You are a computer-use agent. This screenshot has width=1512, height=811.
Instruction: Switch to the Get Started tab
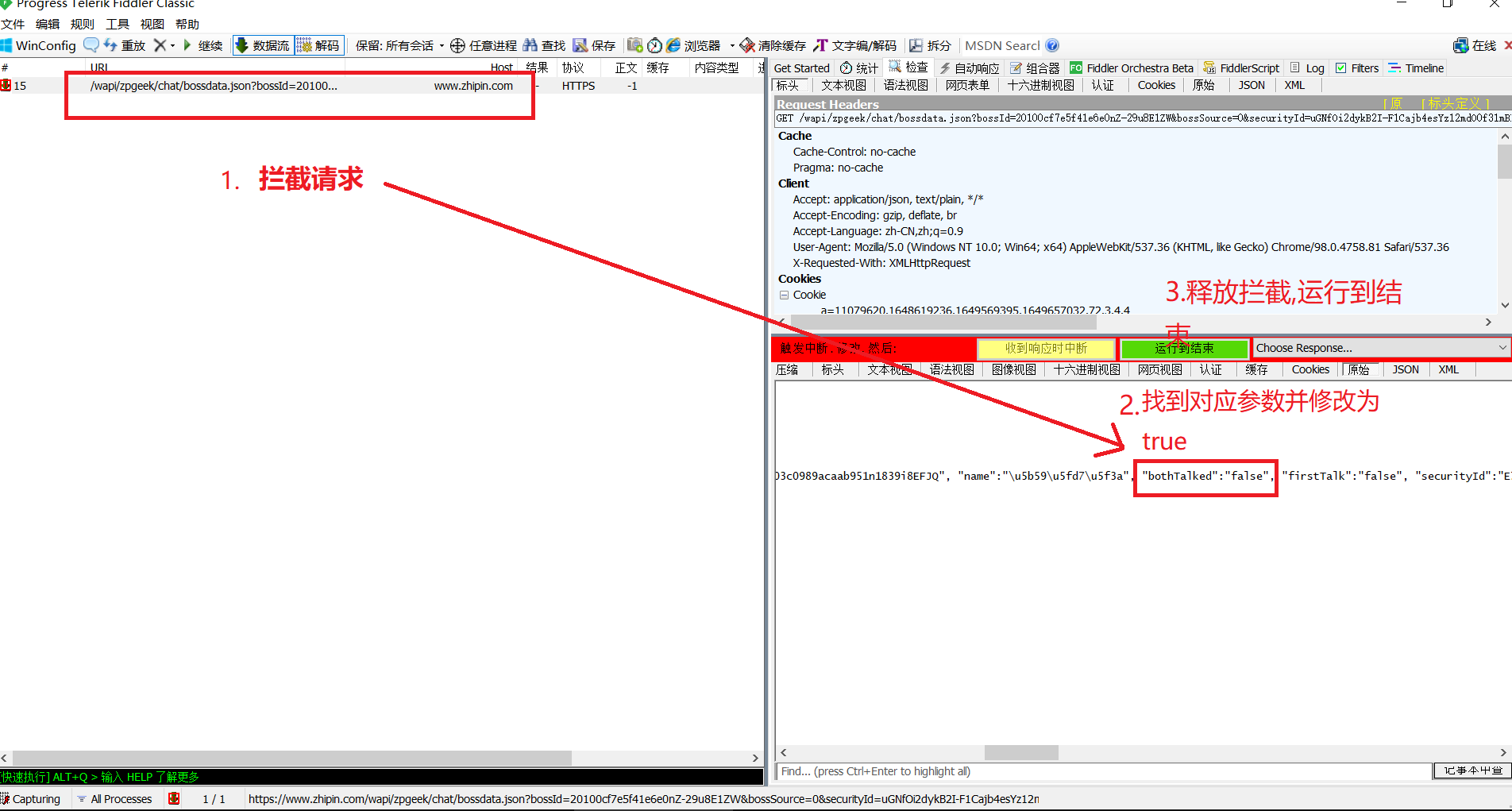(x=801, y=68)
